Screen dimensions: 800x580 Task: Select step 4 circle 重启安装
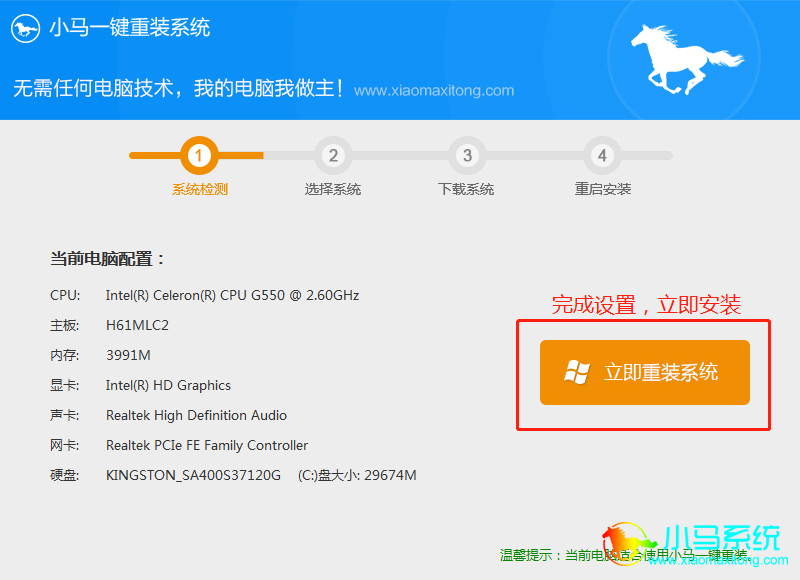tap(602, 155)
